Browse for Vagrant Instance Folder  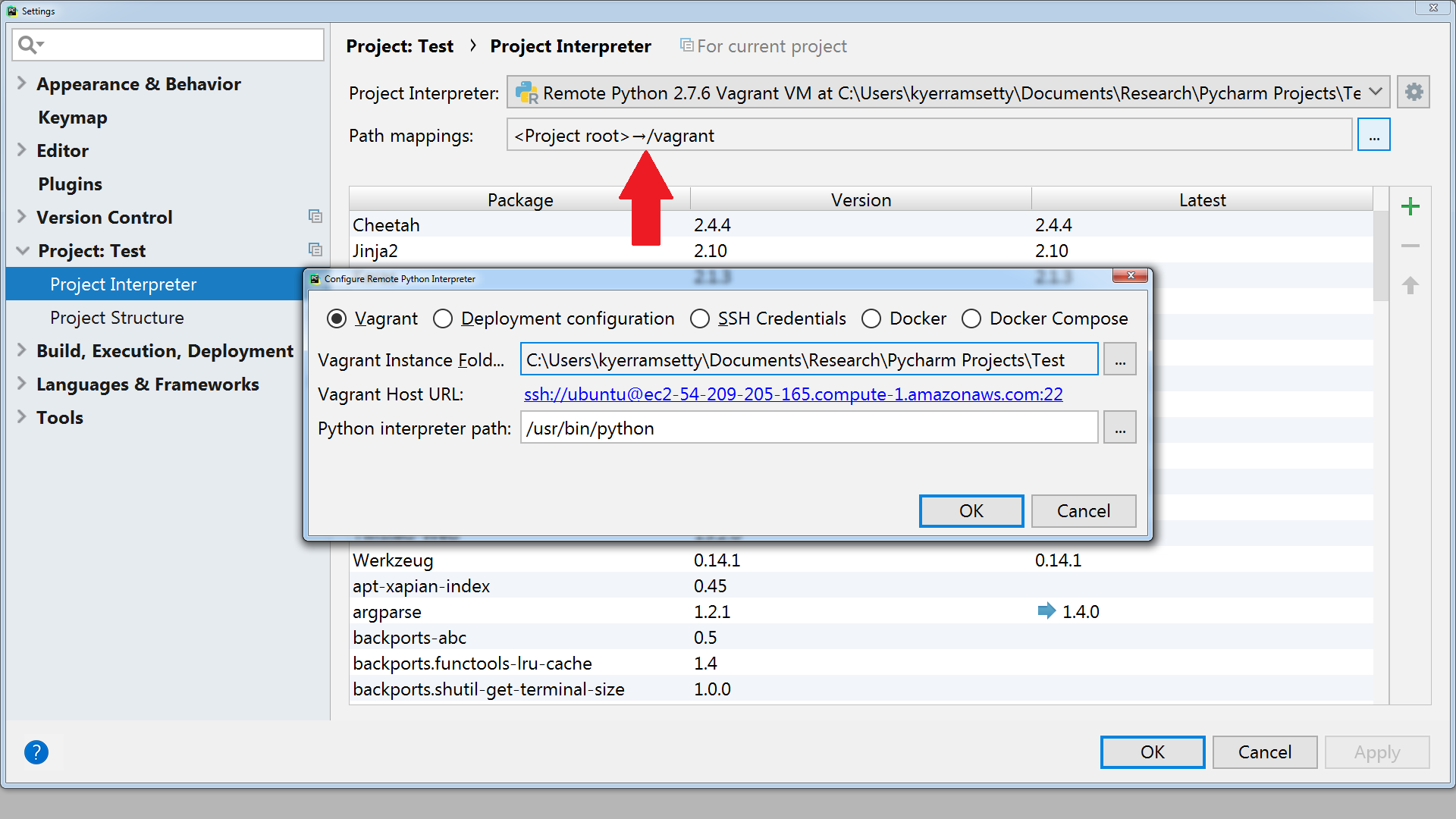coord(1119,359)
